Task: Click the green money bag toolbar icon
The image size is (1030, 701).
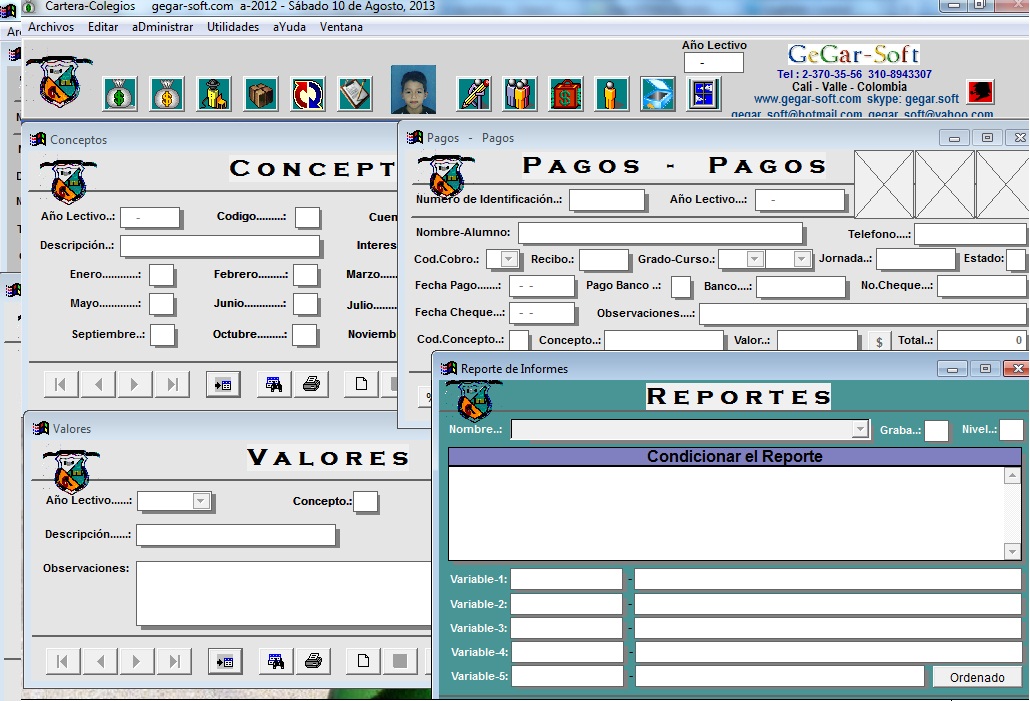Action: coord(120,94)
